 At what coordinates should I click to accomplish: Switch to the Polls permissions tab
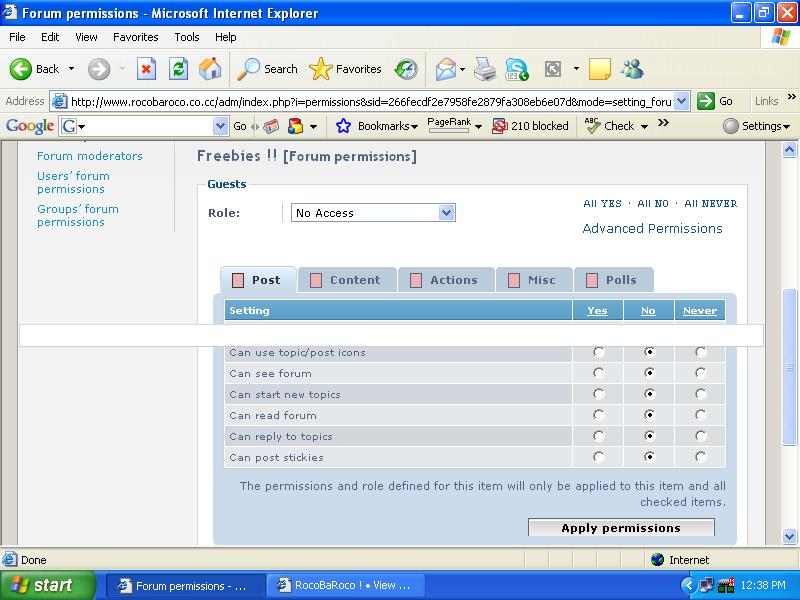point(612,280)
